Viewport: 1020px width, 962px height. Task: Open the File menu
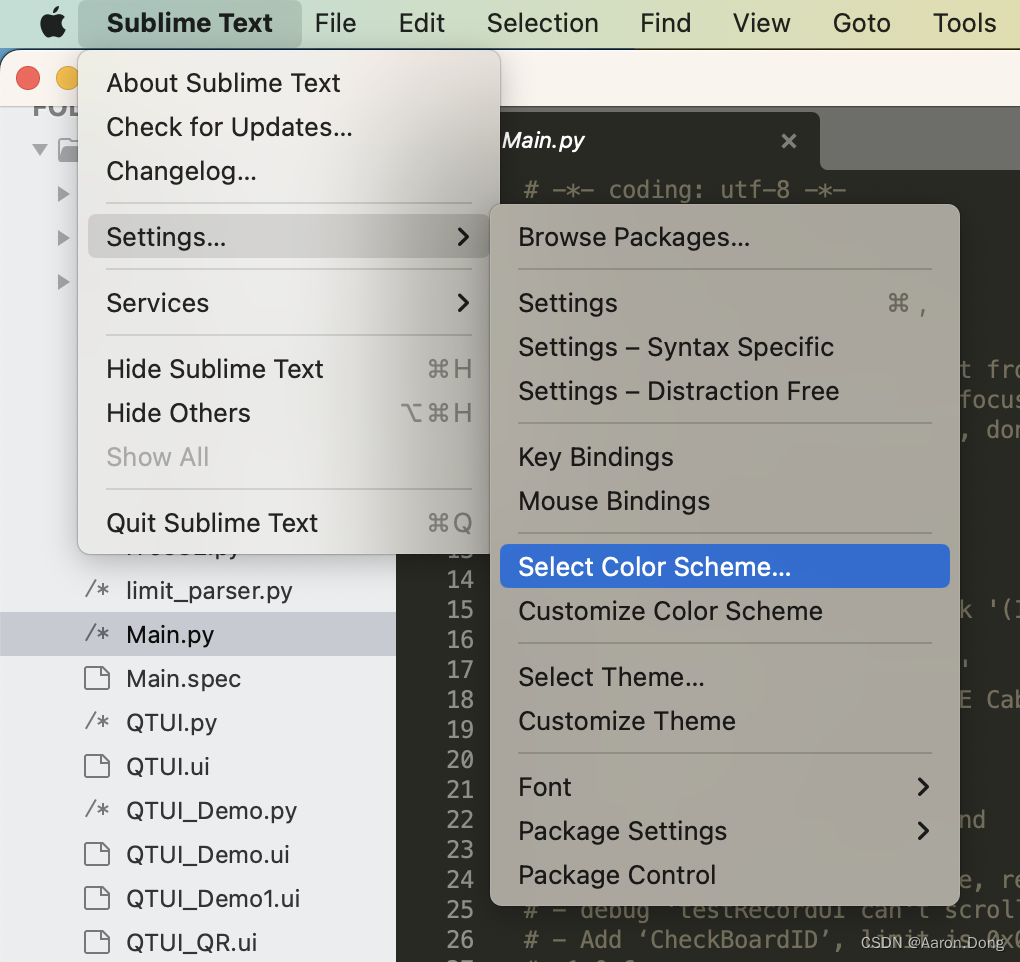336,23
